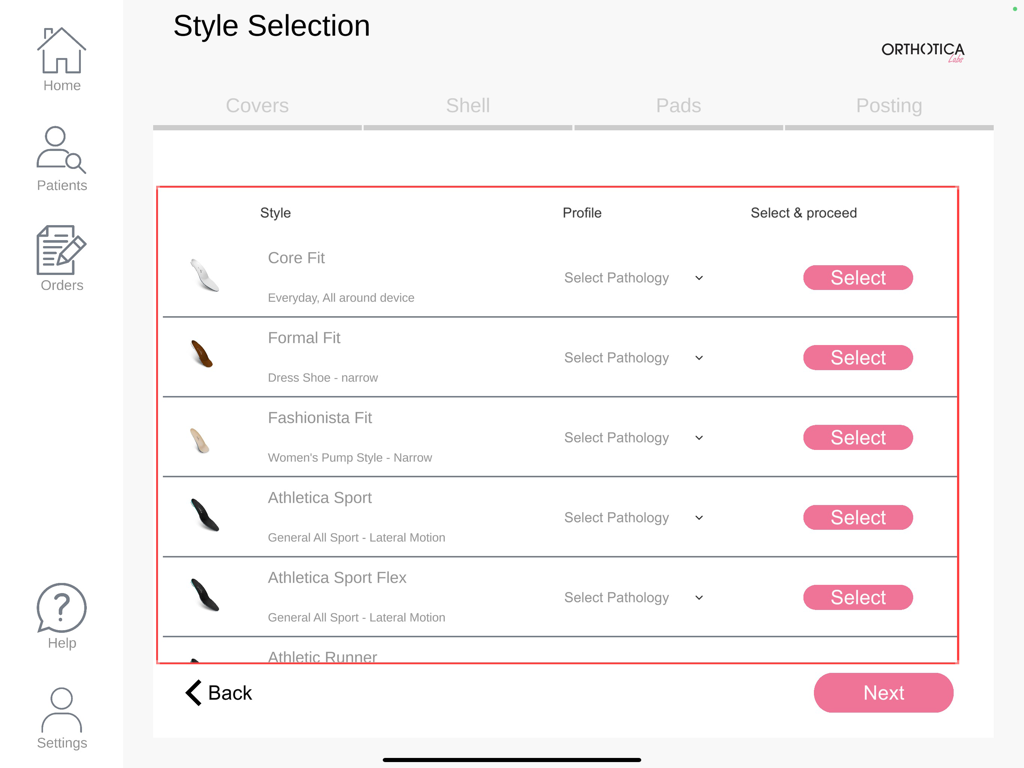Select the Orders icon in the sidebar

[x=61, y=247]
